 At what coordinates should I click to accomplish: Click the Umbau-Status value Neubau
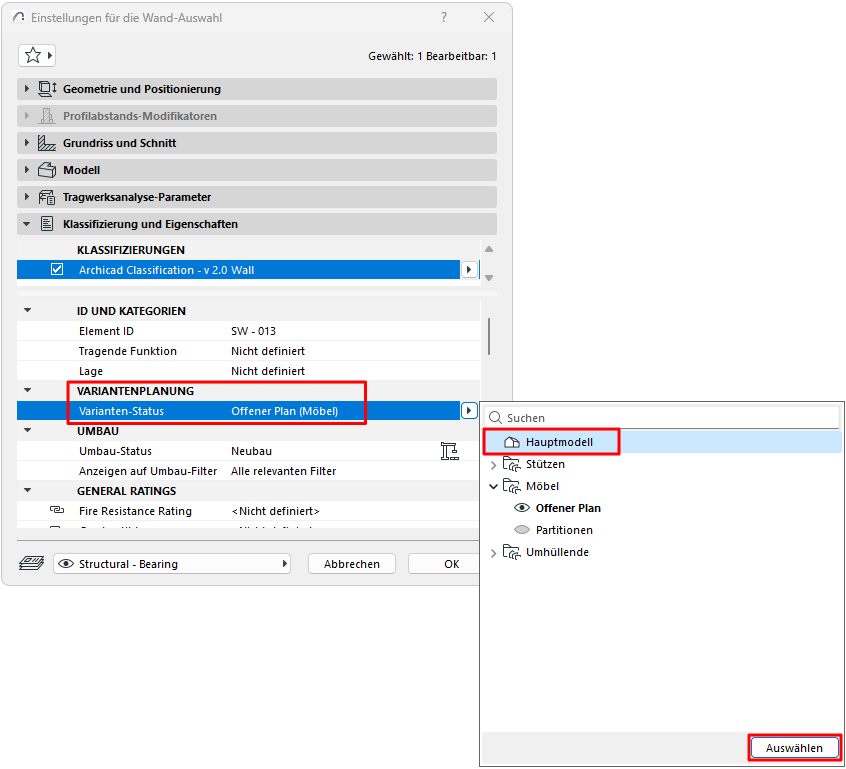pos(251,451)
